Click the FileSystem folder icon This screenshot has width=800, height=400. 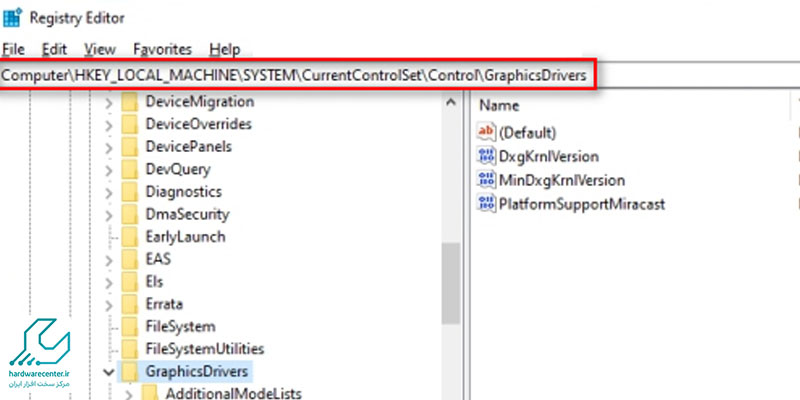130,327
